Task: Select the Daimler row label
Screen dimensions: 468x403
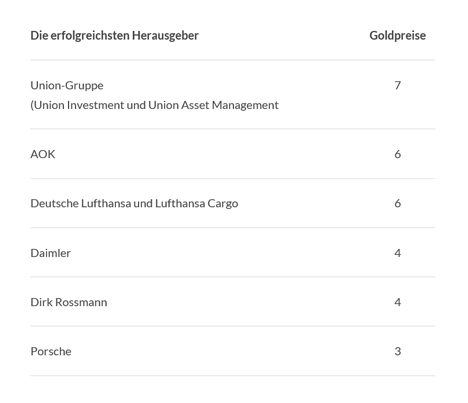Action: [x=50, y=253]
